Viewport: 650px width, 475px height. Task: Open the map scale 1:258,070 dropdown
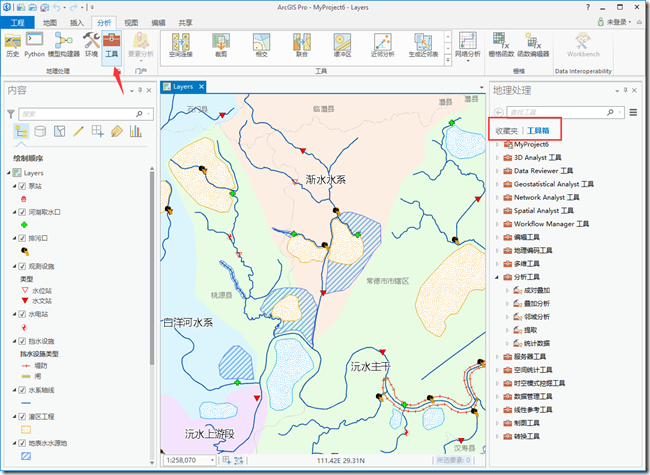(x=212, y=460)
